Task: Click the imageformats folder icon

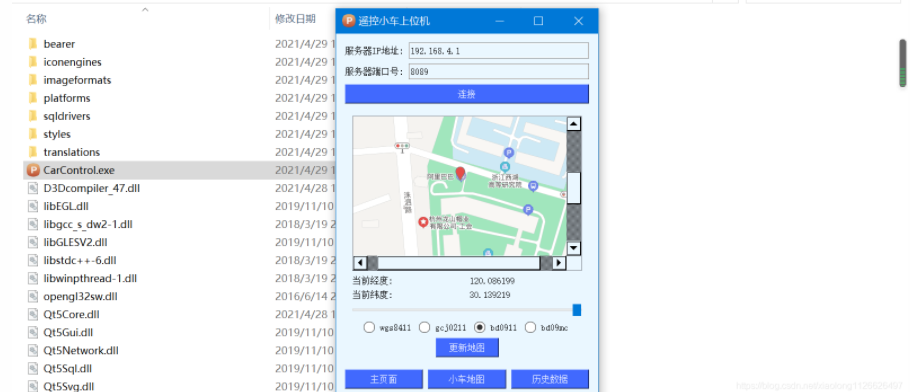Action: point(33,80)
